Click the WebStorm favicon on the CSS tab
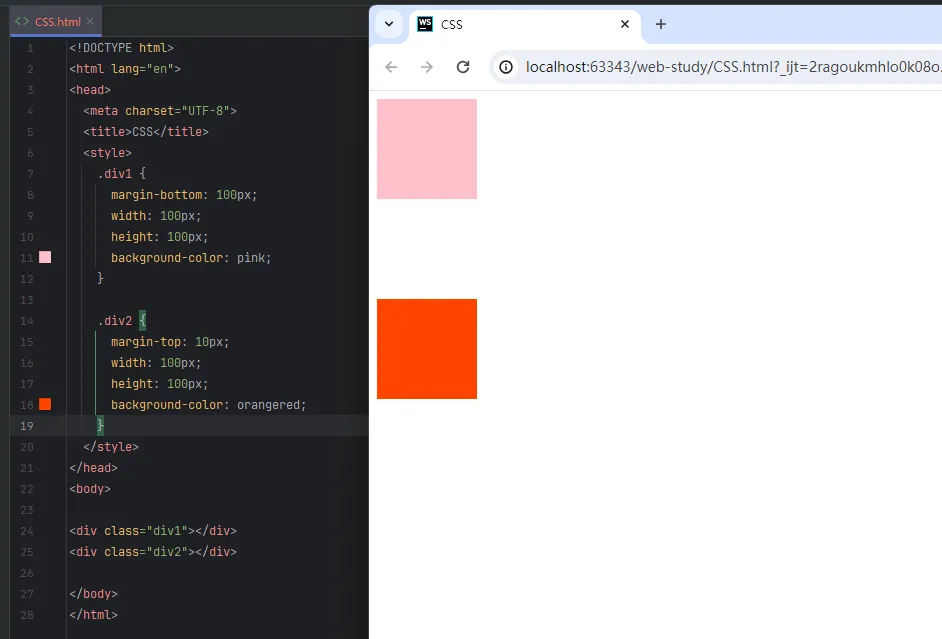 pos(425,24)
